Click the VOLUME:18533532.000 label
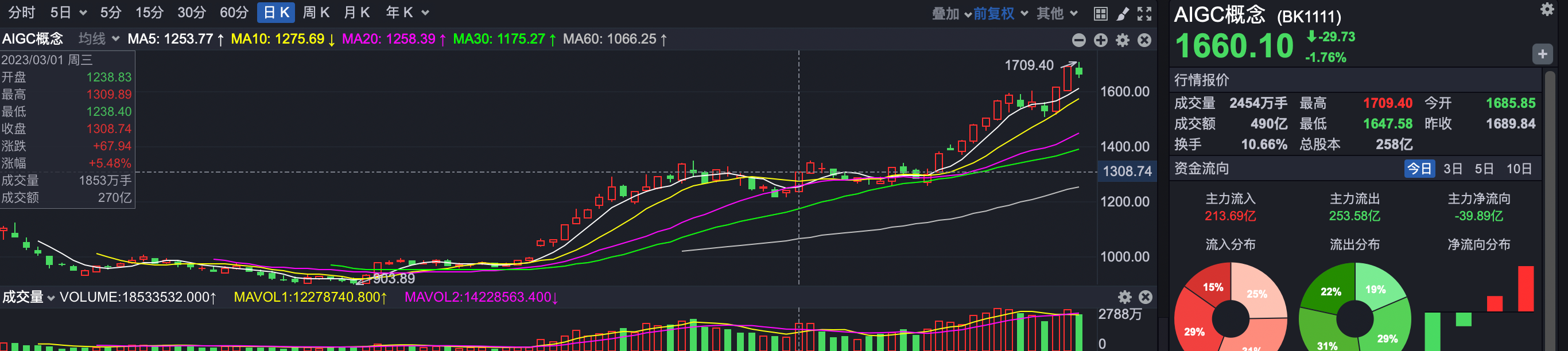The width and height of the screenshot is (1568, 351). (138, 297)
